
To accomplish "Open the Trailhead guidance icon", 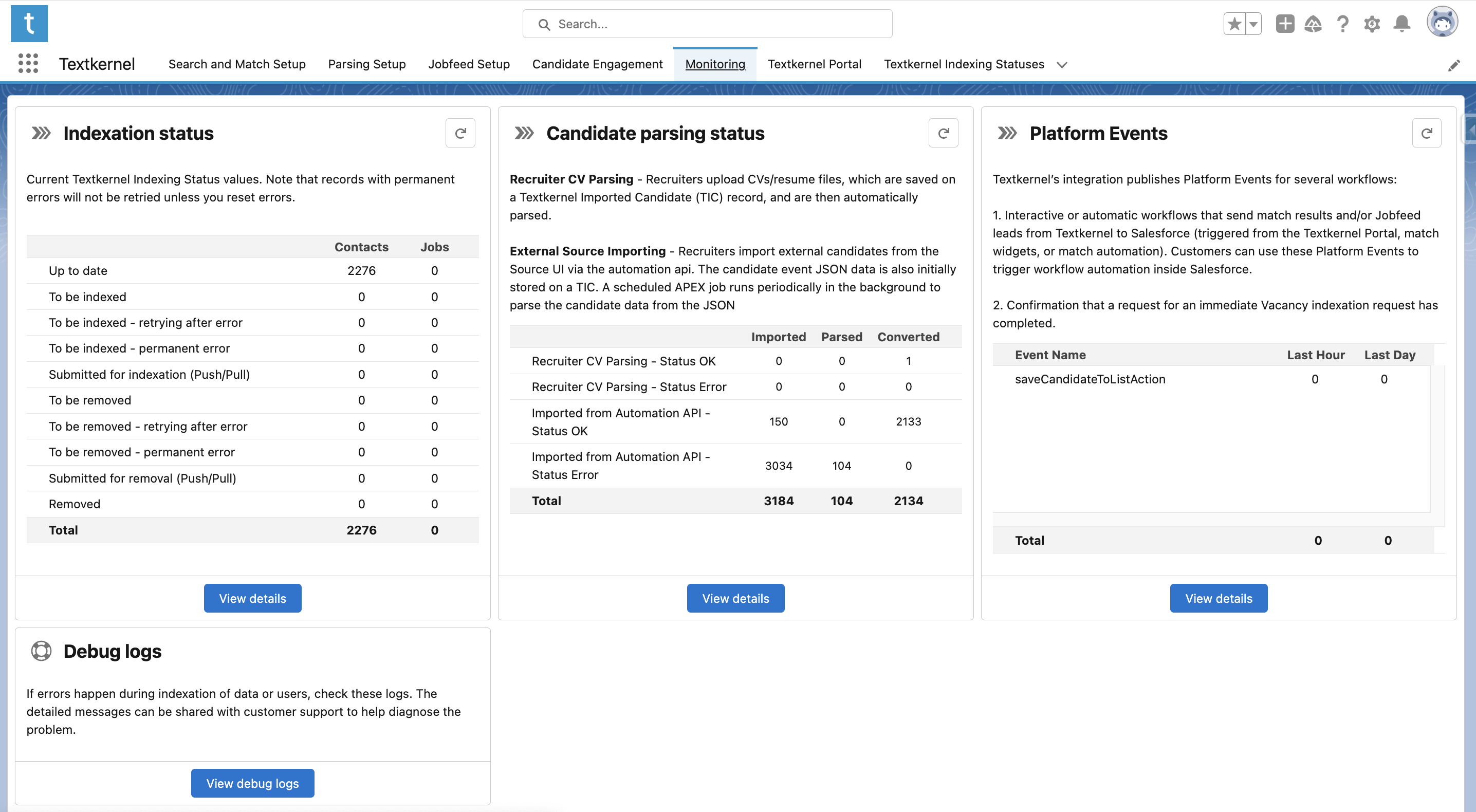I will coord(1313,24).
